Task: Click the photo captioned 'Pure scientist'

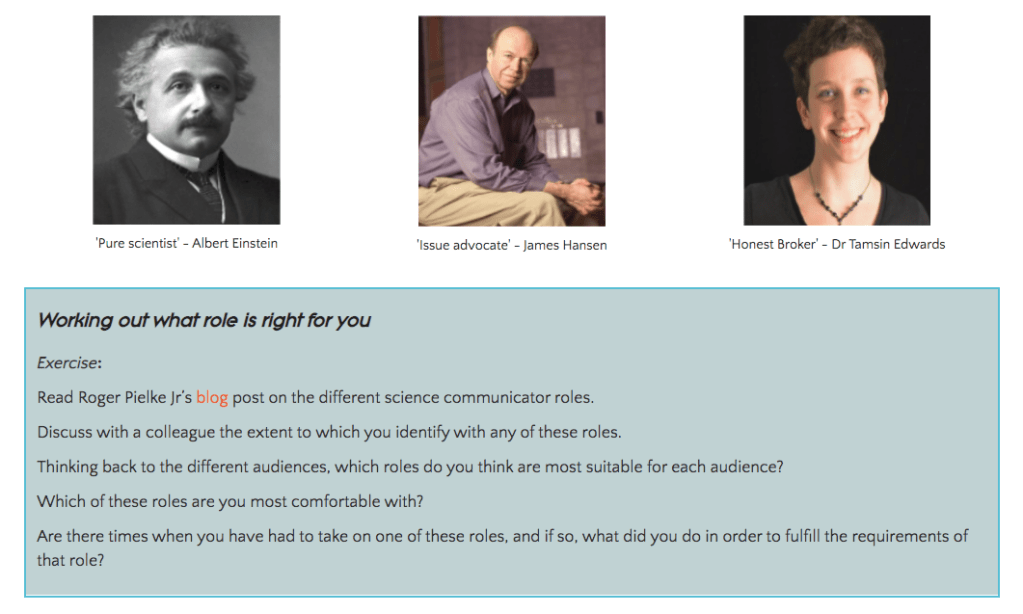Action: 186,120
